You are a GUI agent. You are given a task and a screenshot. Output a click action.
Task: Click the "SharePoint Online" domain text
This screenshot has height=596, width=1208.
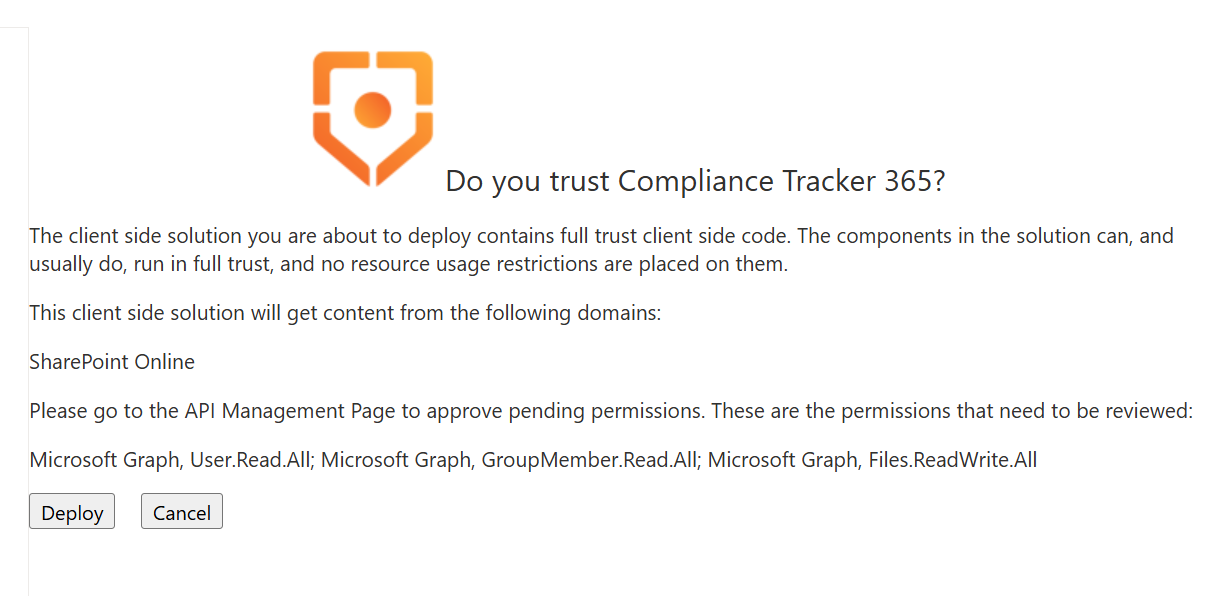pos(112,362)
